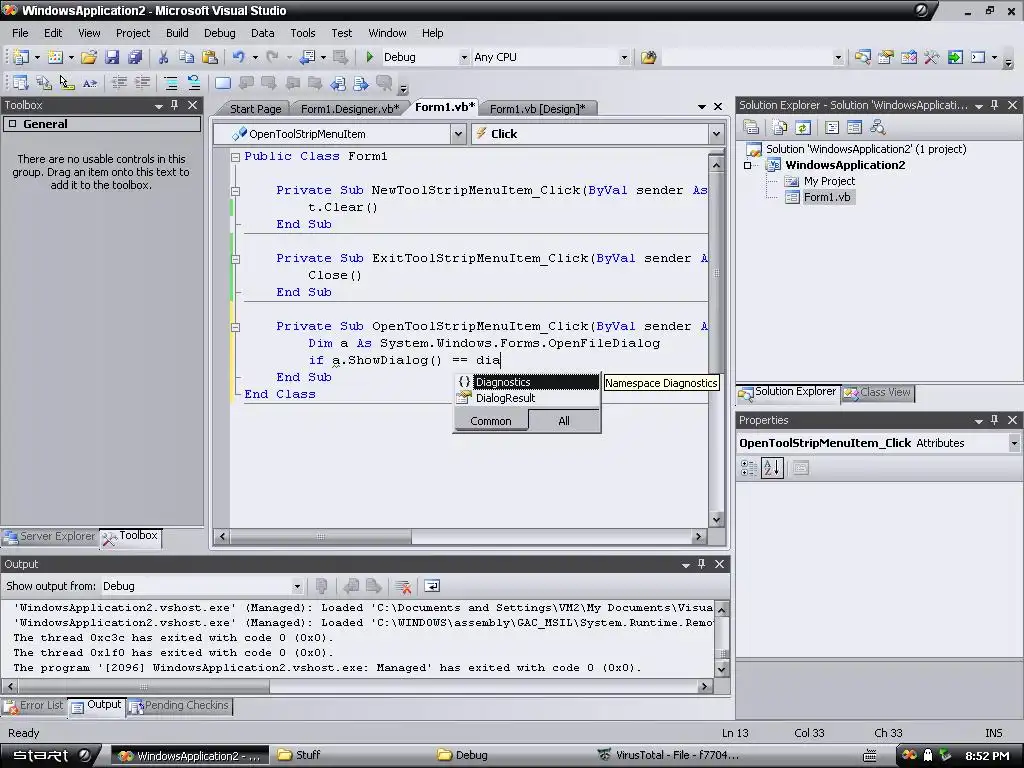Switch to the Form1.vb [Design]* tab

click(x=537, y=109)
